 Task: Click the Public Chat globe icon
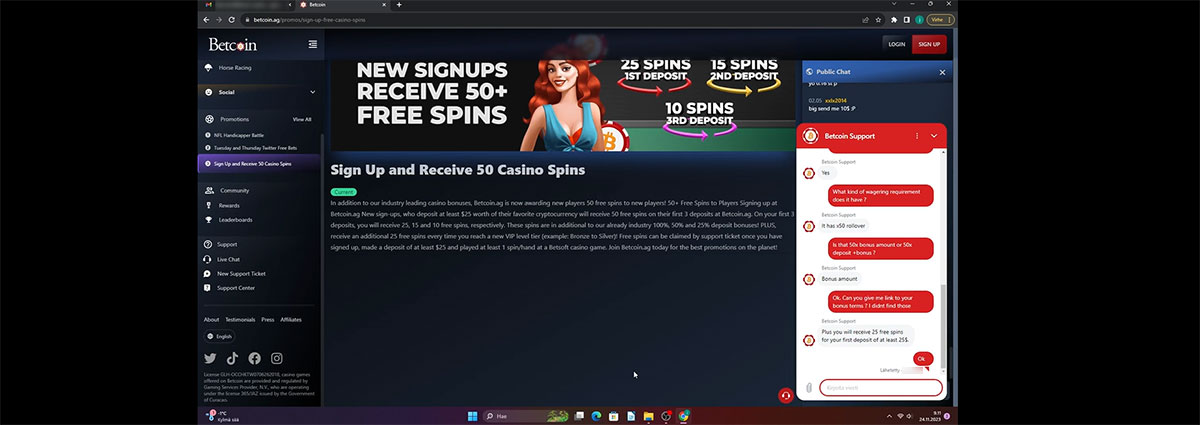(809, 72)
